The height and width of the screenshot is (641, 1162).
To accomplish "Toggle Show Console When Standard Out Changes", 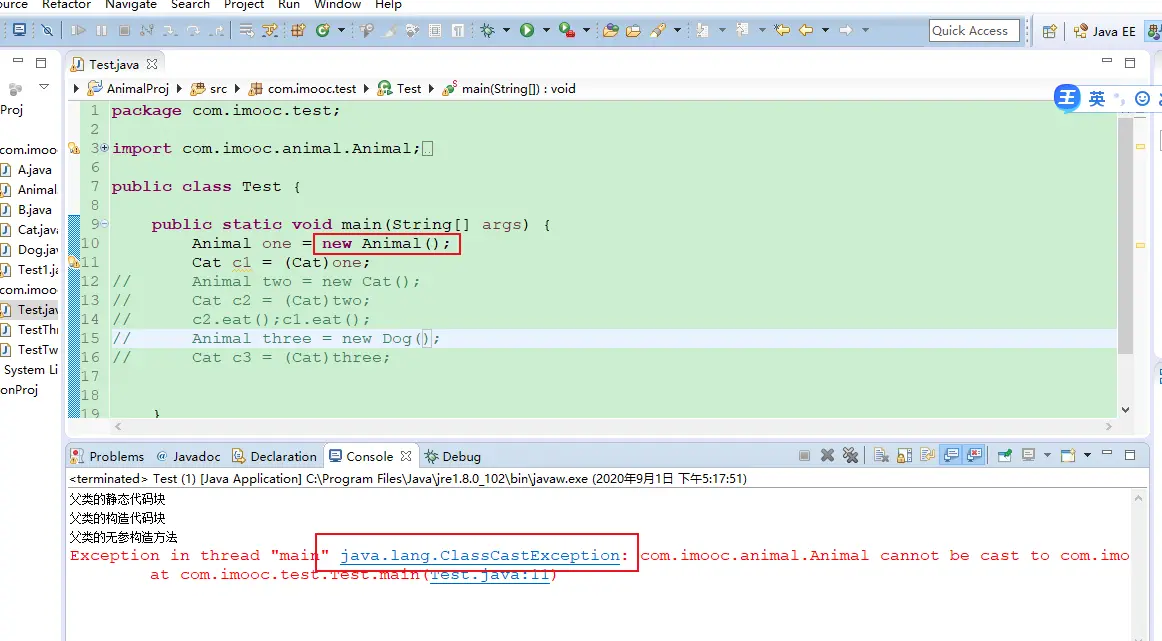I will tap(950, 456).
